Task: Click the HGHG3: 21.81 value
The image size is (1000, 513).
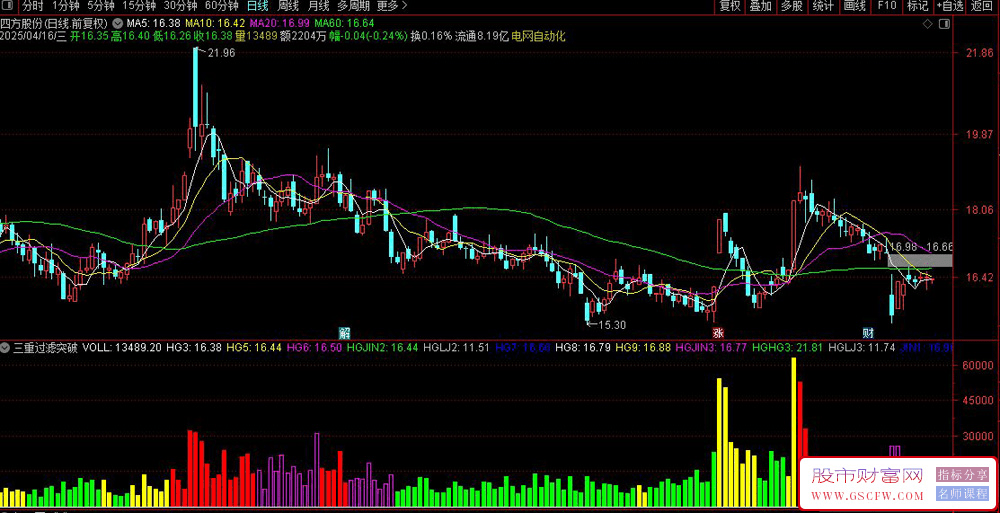Action: pyautogui.click(x=788, y=348)
